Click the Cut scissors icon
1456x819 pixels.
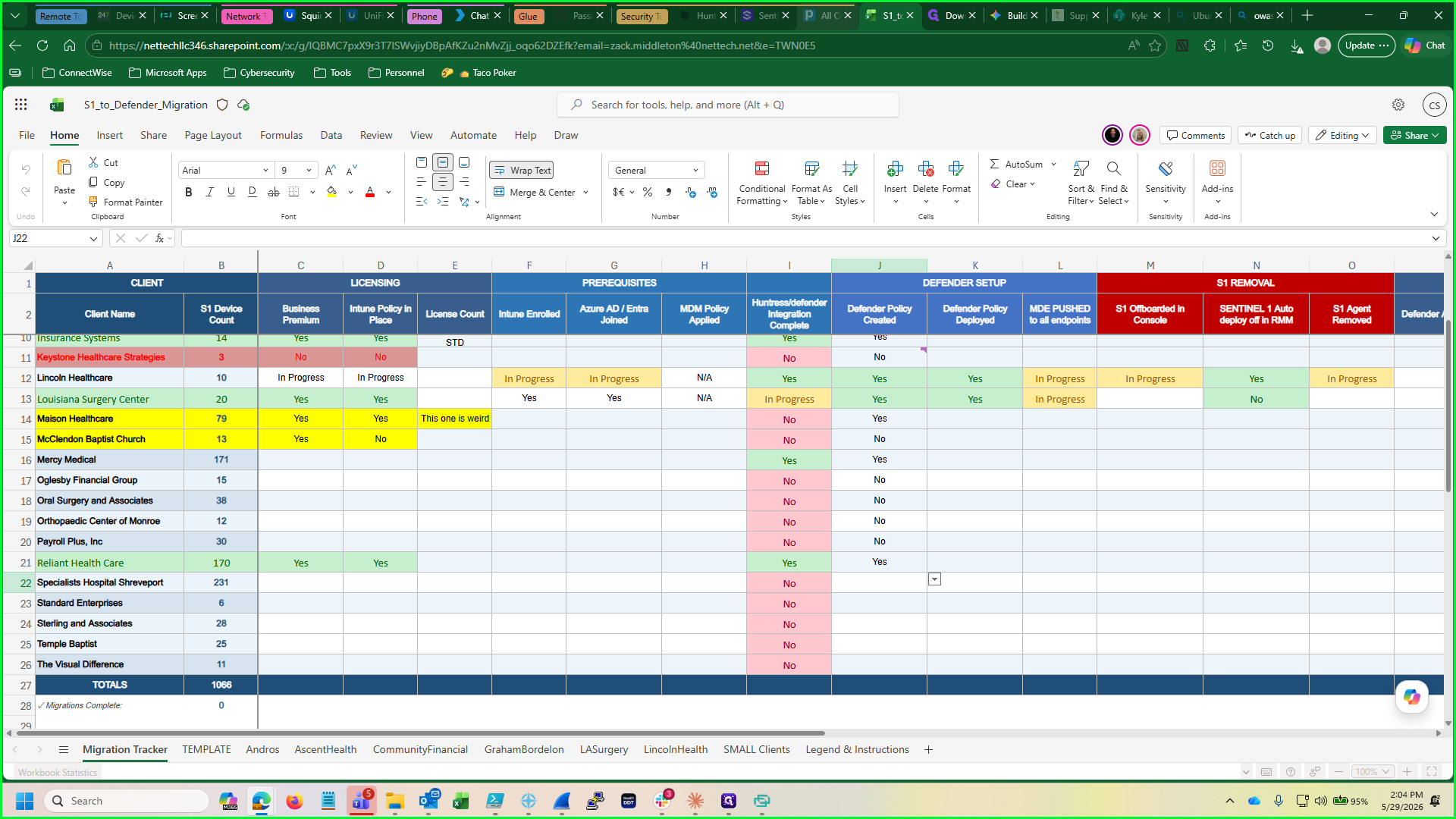93,162
